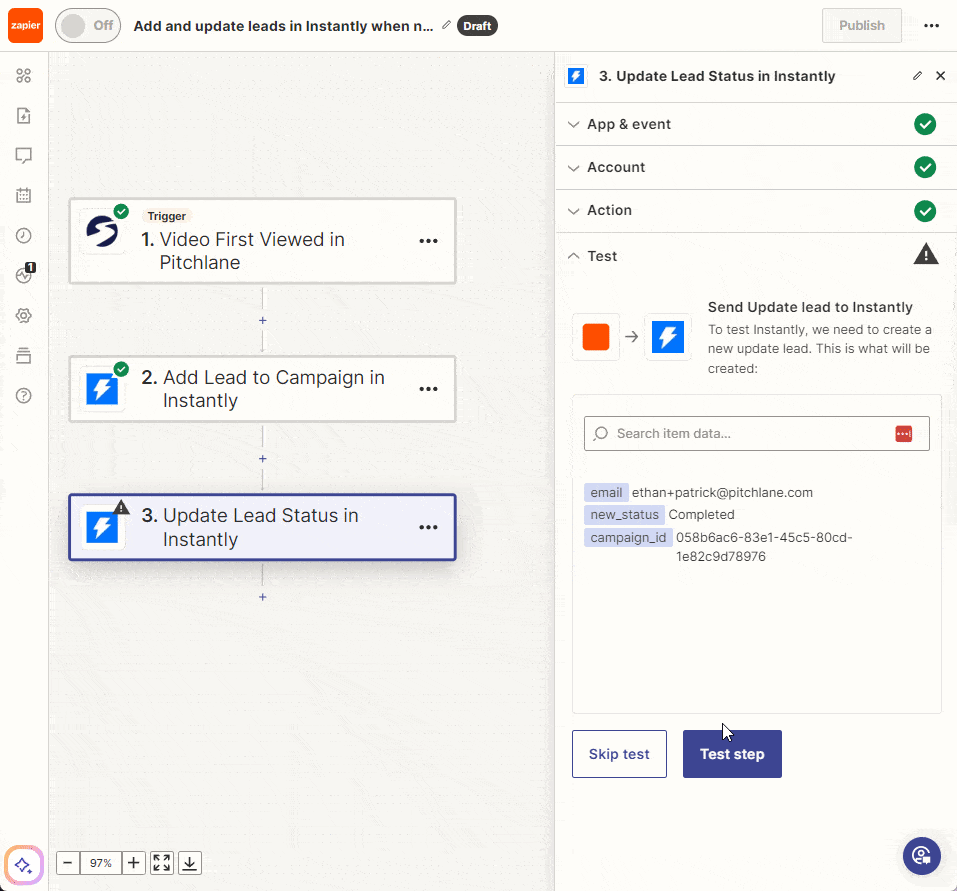Open three-dot menu on step 2

tap(428, 389)
